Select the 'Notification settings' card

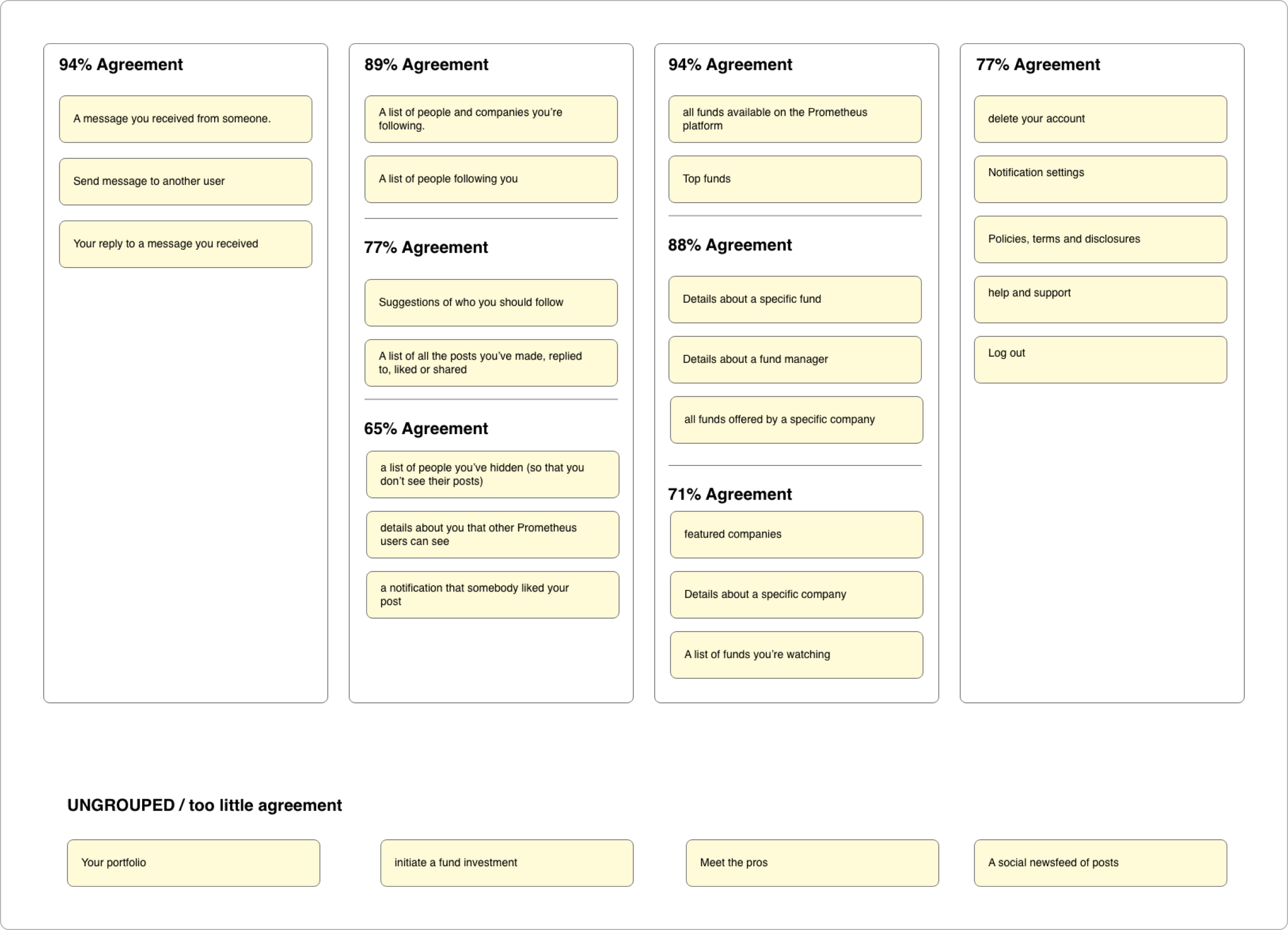[1100, 180]
